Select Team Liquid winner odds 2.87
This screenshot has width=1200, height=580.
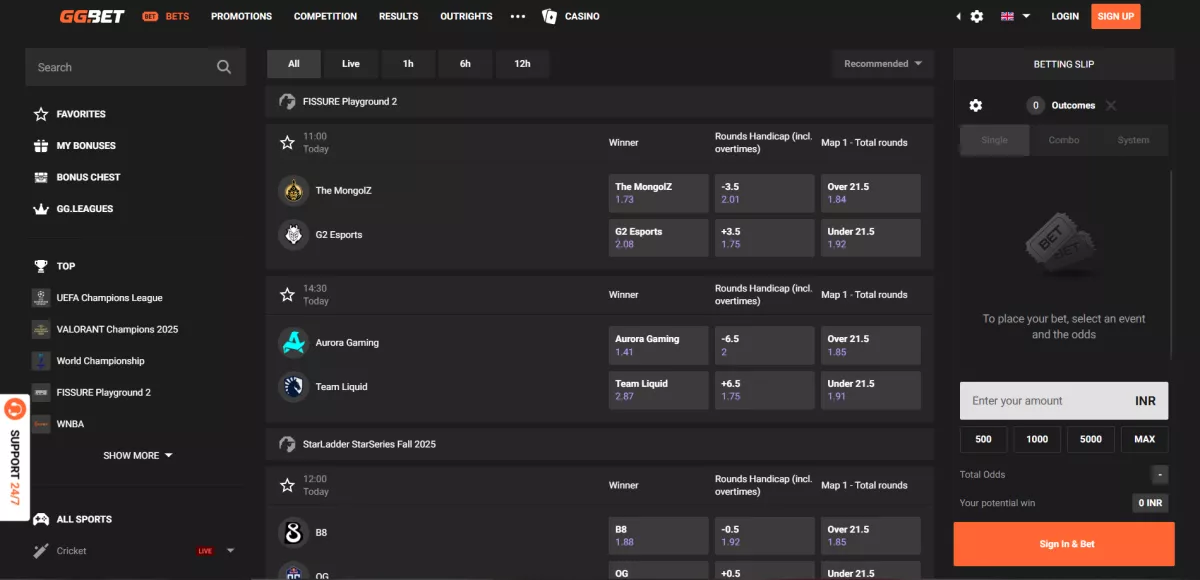click(x=658, y=390)
